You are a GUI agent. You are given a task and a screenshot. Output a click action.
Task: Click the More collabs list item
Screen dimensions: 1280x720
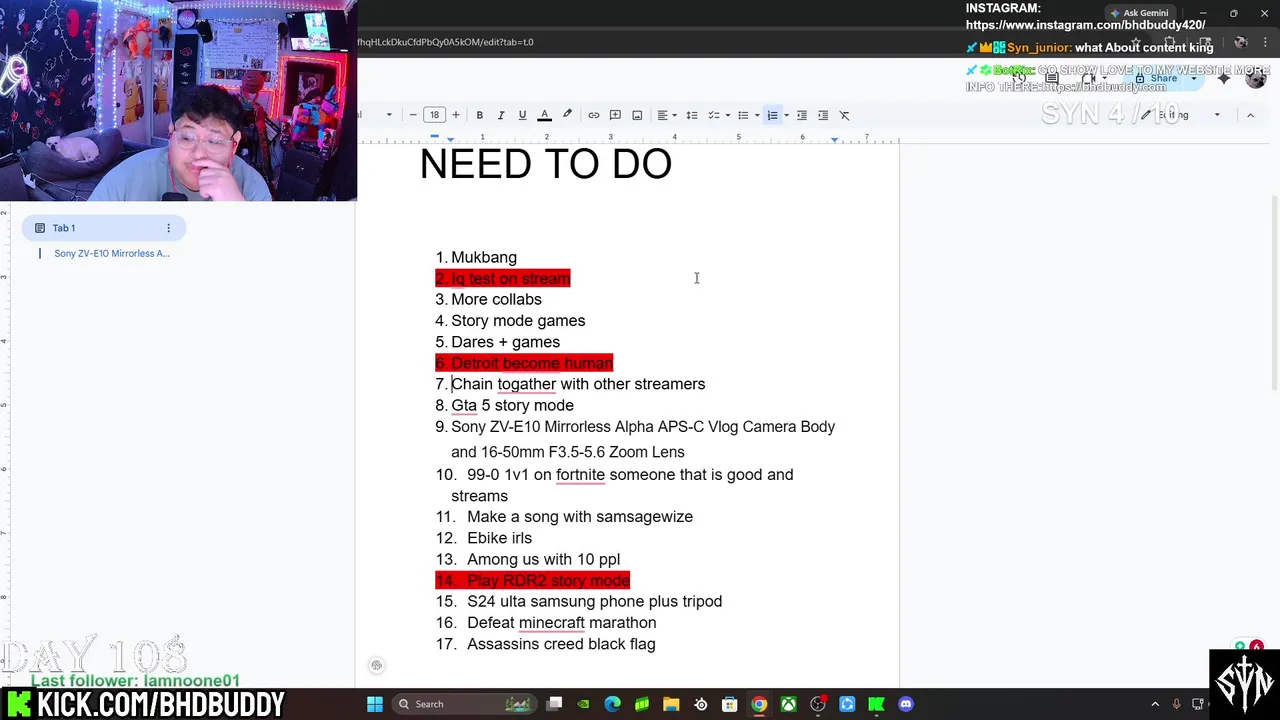pos(496,299)
